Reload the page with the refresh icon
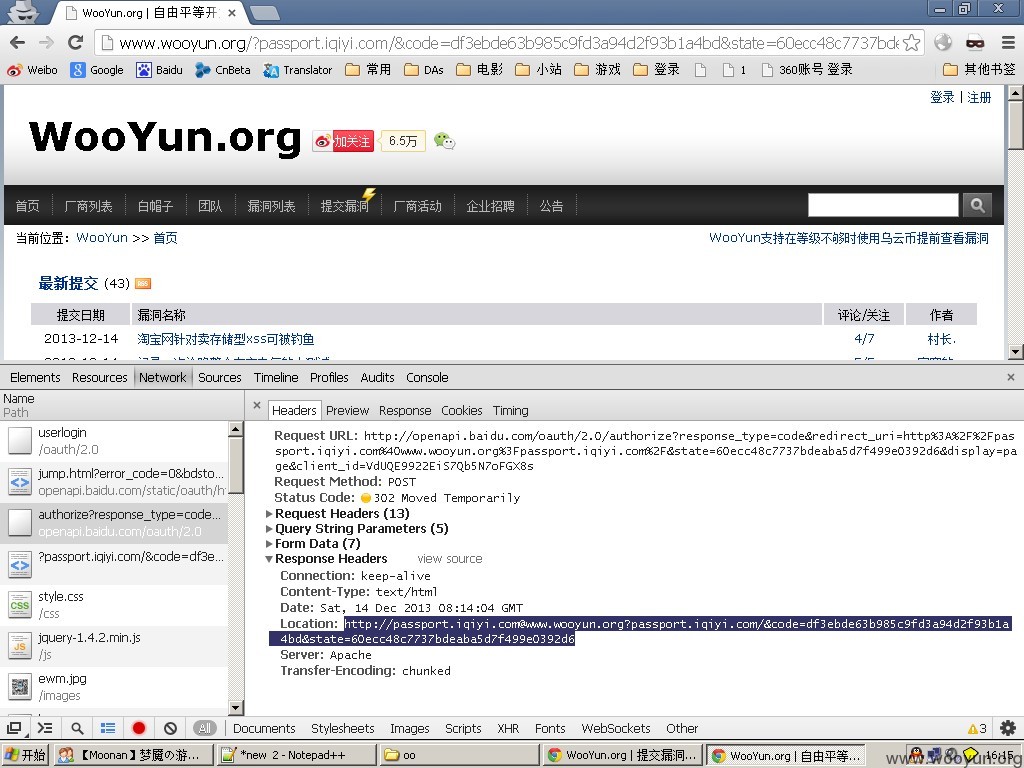This screenshot has width=1024, height=768. pyautogui.click(x=76, y=43)
